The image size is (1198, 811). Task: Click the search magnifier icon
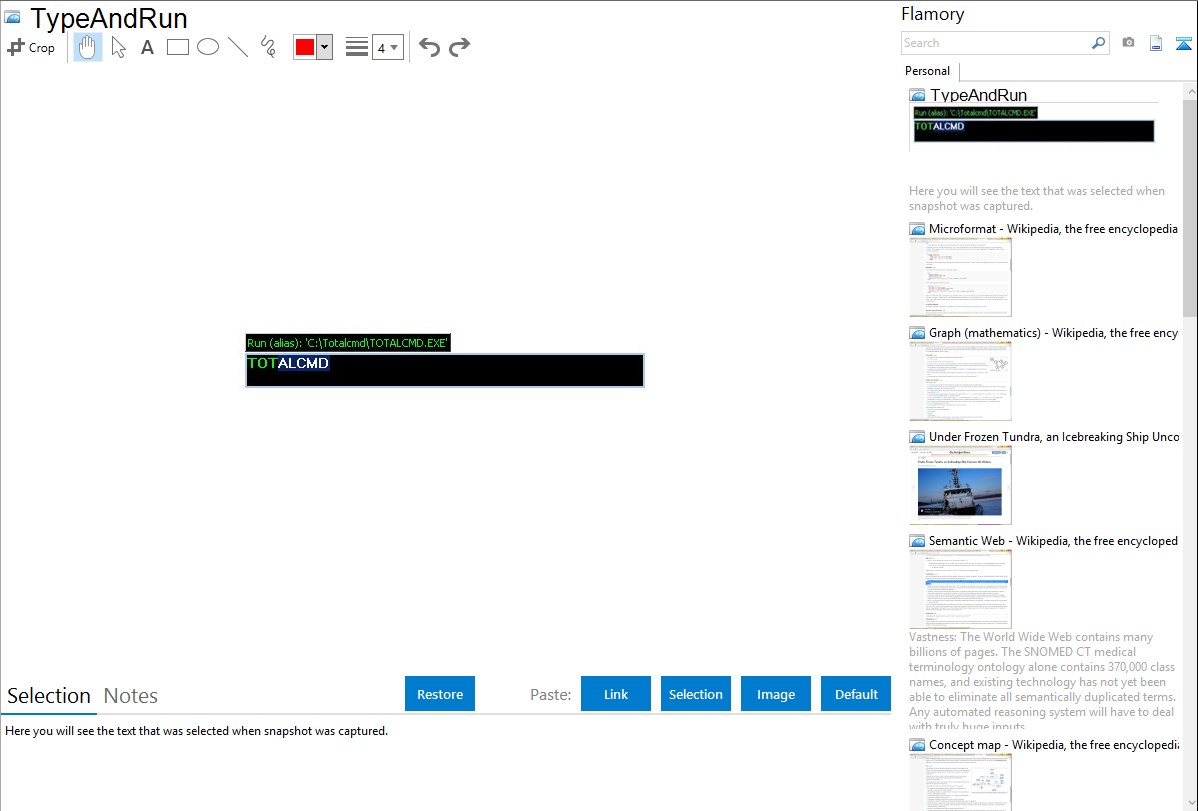(1098, 43)
